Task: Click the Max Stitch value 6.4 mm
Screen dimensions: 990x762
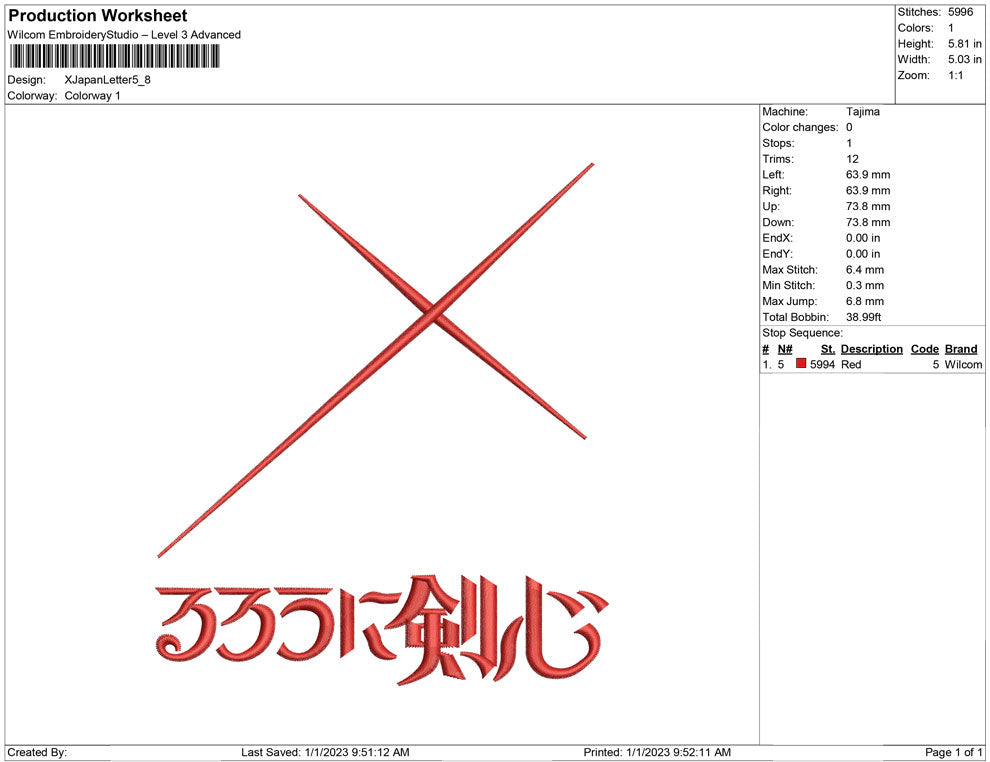Action: 863,269
